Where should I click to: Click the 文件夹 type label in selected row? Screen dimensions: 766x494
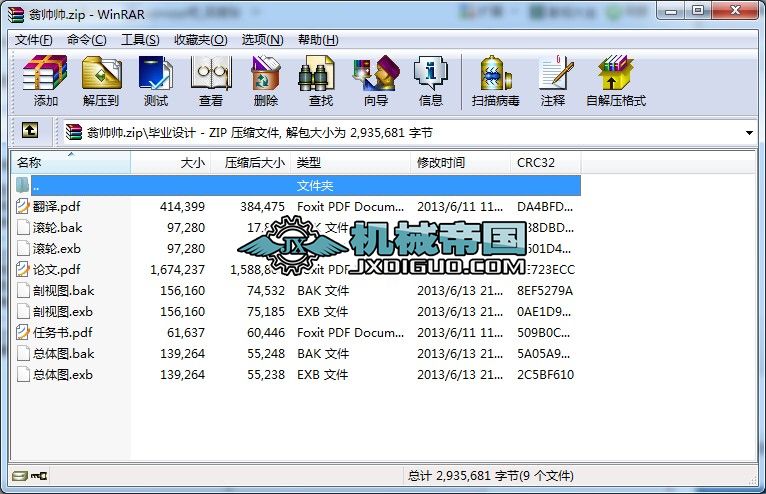coord(315,186)
